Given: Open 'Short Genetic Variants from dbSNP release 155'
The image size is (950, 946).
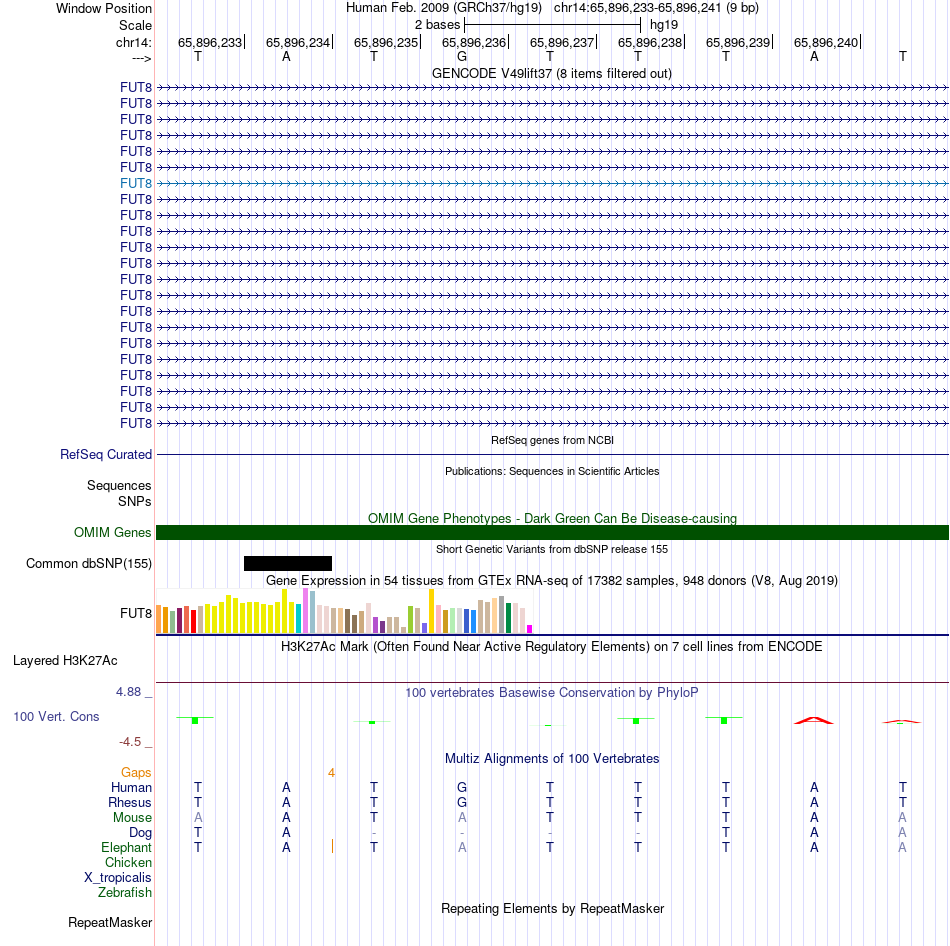Looking at the screenshot, I should (552, 549).
